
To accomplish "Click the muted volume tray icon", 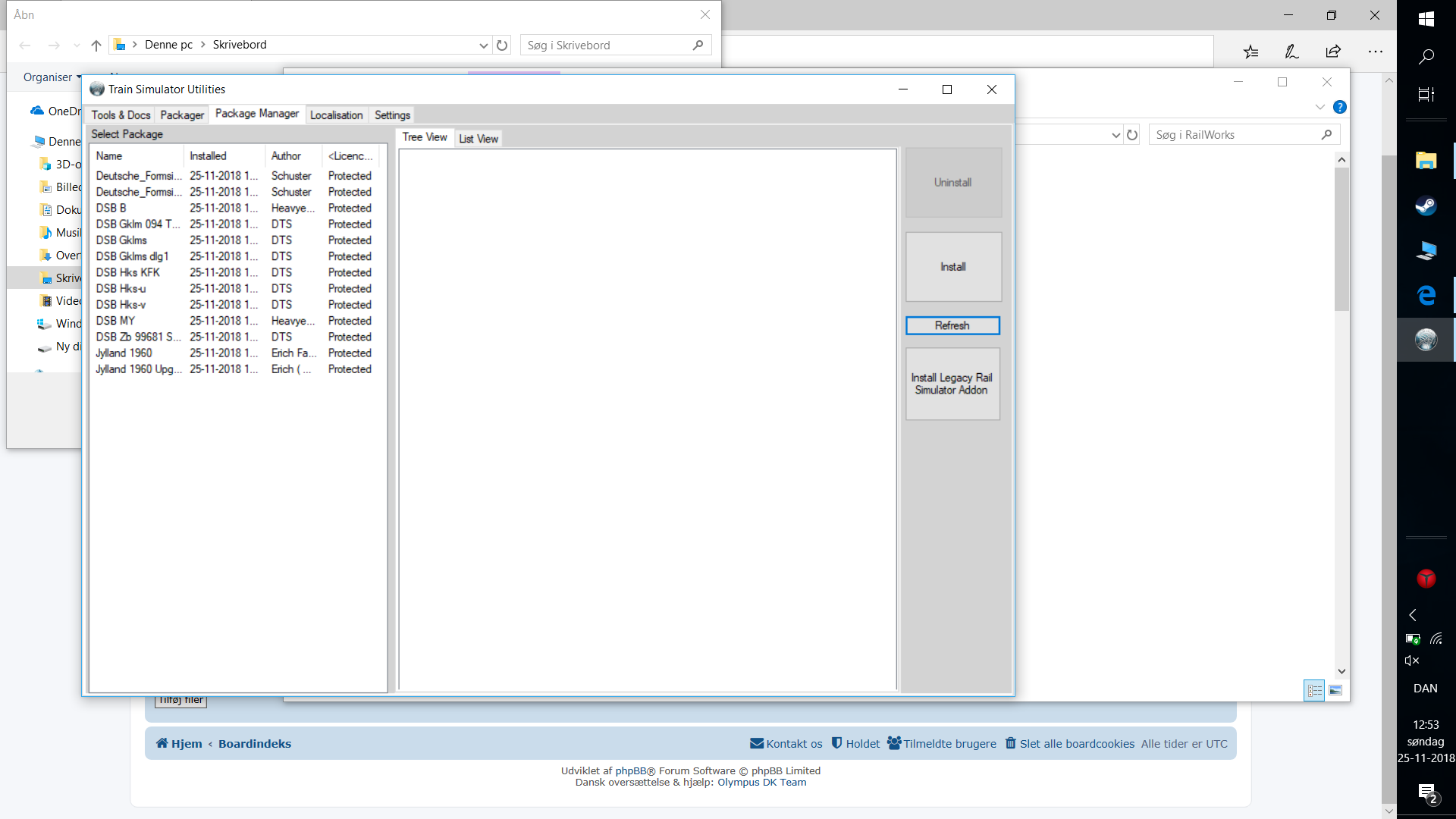I will pos(1412,661).
